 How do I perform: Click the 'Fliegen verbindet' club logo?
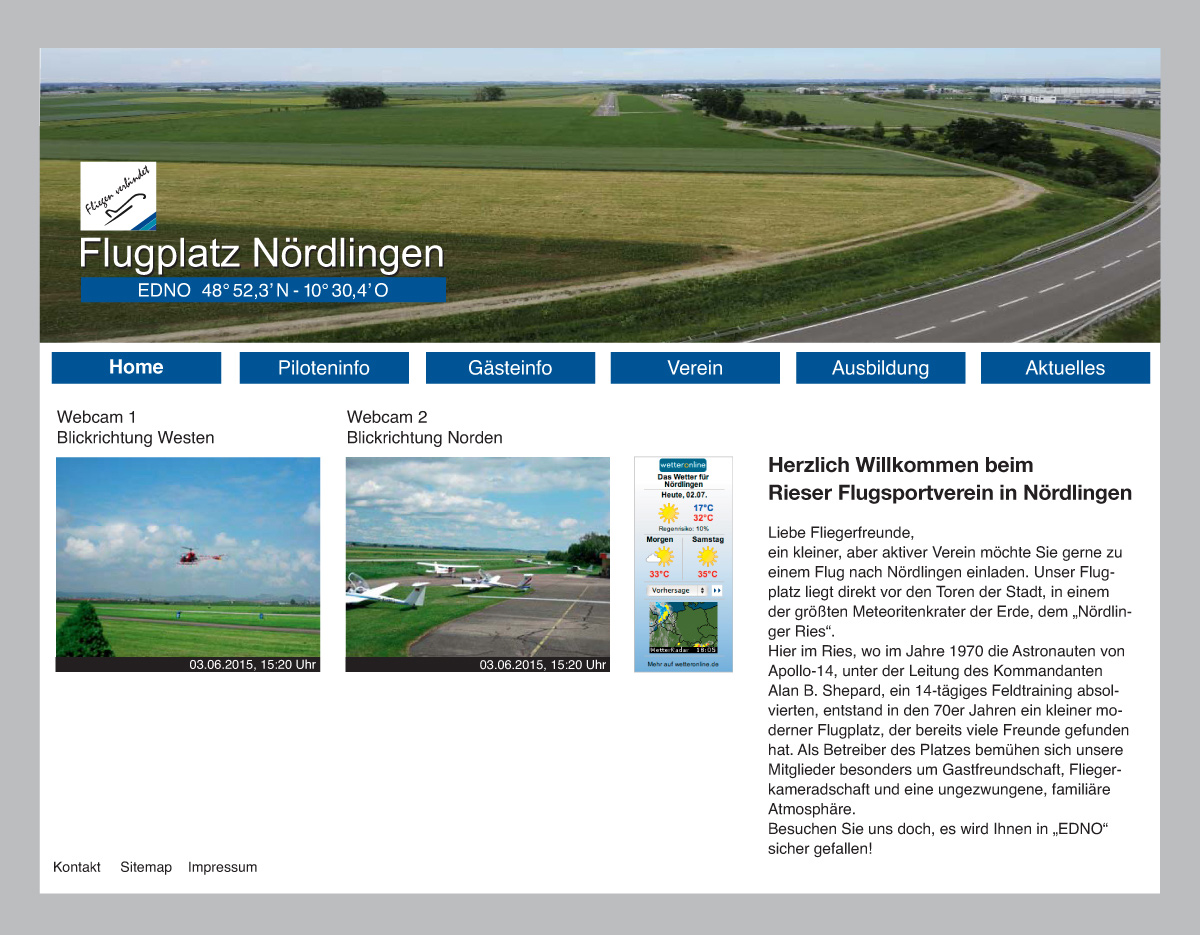(118, 196)
